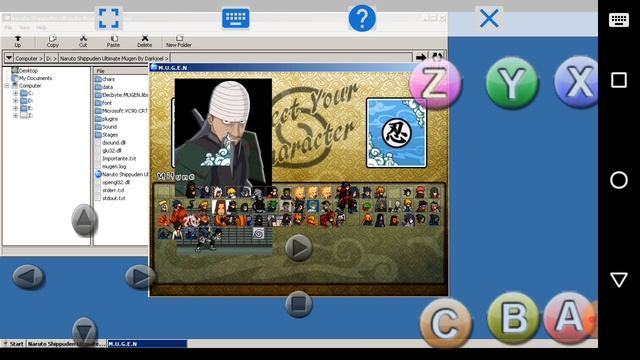Click the Delete toolbar button
The image size is (640, 360).
coord(144,41)
